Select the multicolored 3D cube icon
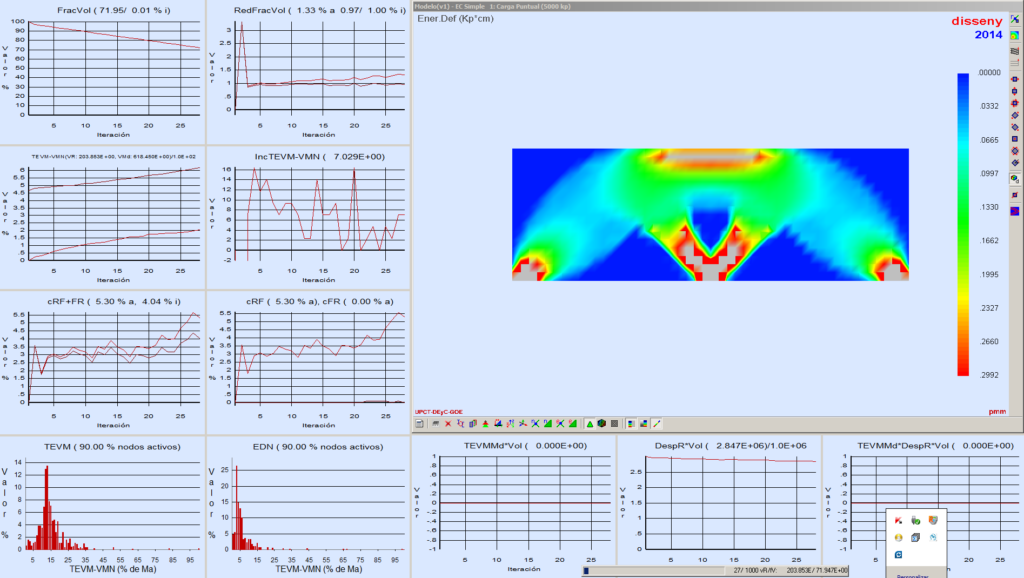This screenshot has width=1024, height=578. point(600,423)
